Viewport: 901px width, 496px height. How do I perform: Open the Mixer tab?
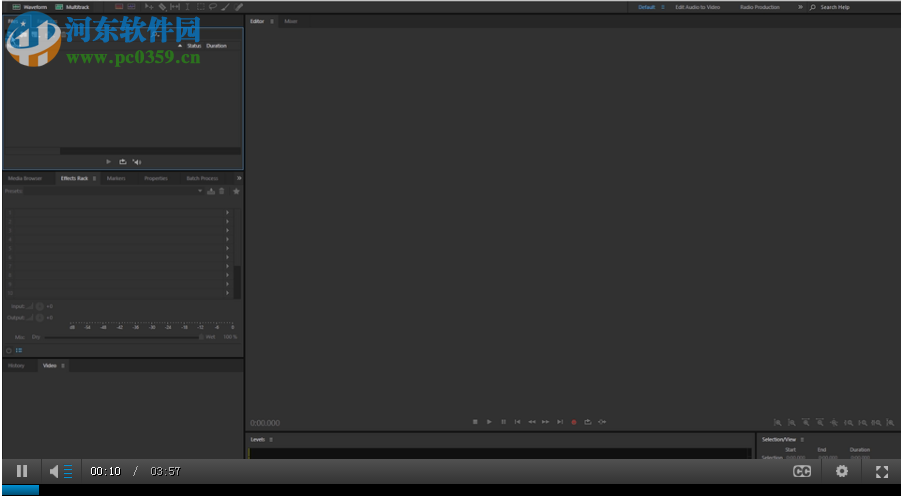tap(291, 21)
